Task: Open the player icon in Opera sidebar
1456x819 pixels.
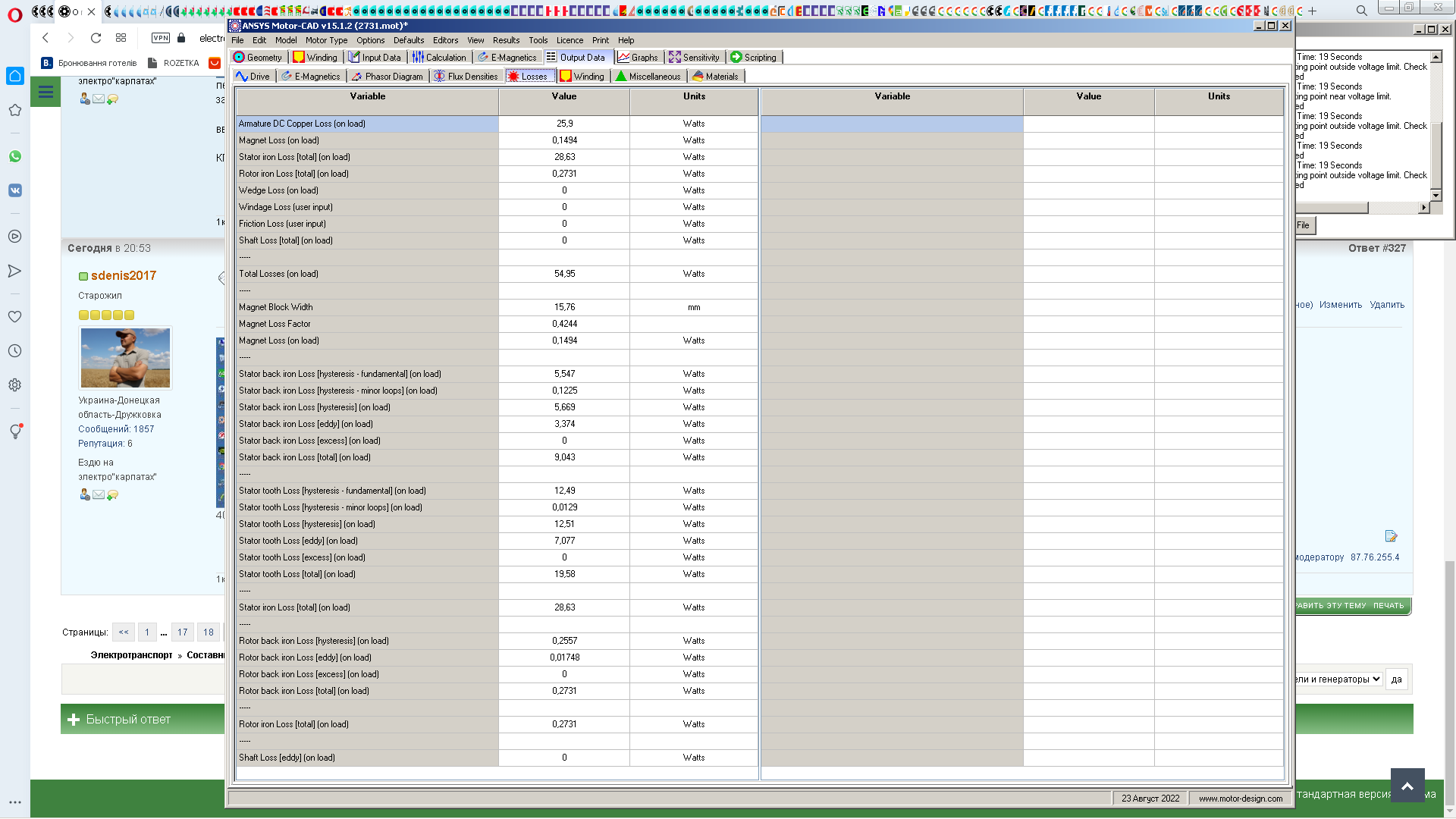Action: click(15, 237)
